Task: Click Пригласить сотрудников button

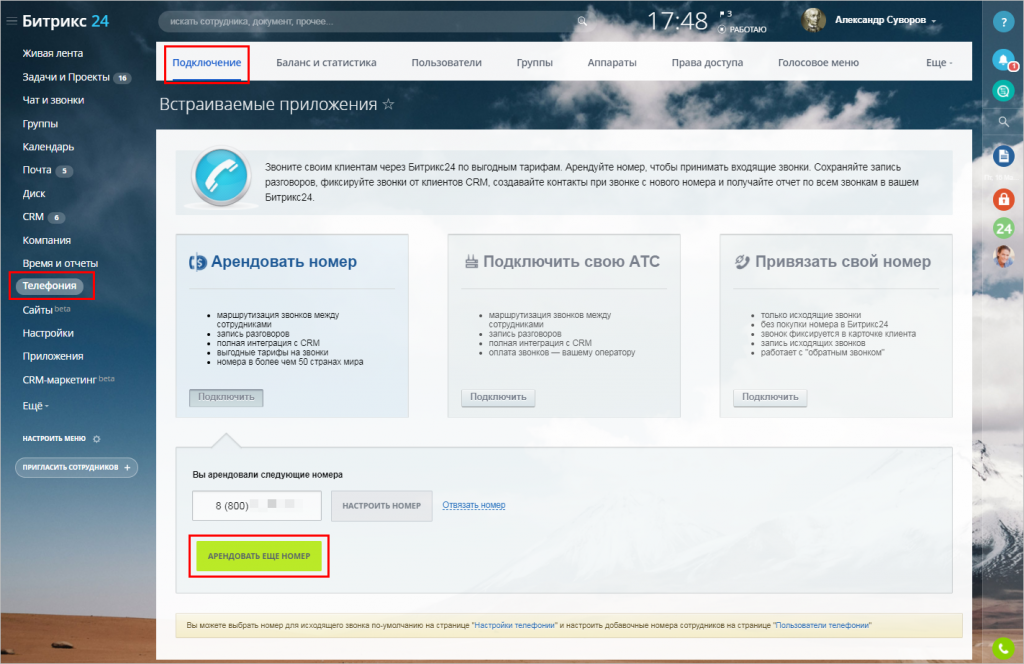Action: tap(76, 467)
